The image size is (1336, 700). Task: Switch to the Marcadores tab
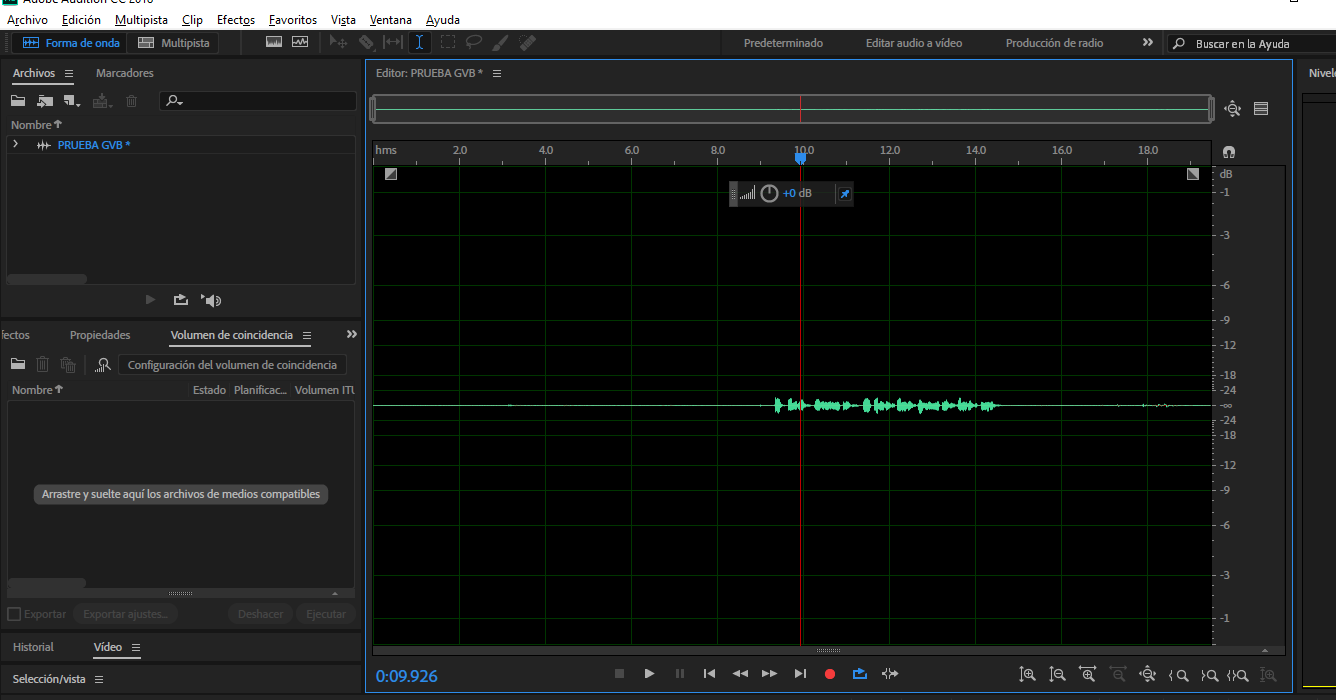tap(124, 73)
